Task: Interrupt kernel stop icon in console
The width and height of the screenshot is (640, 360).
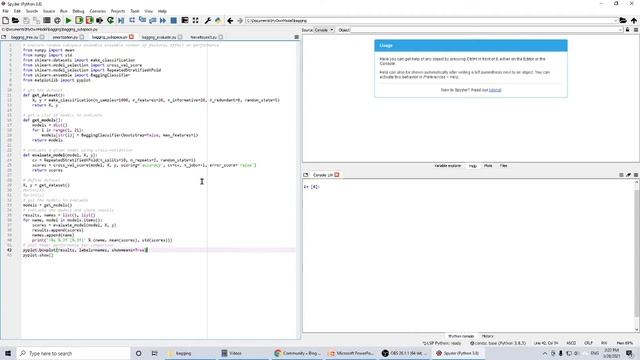Action: (x=621, y=175)
